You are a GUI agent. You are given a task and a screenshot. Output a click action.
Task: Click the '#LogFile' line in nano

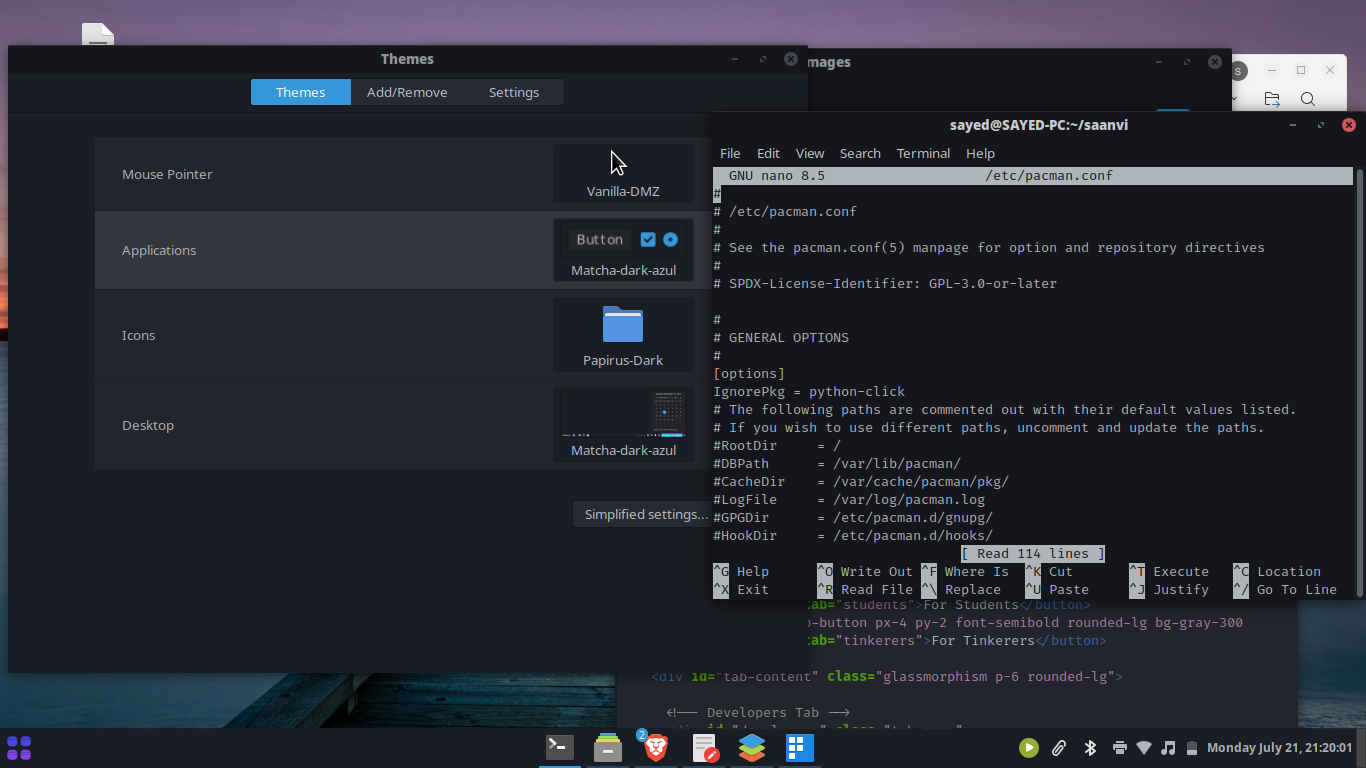[849, 499]
